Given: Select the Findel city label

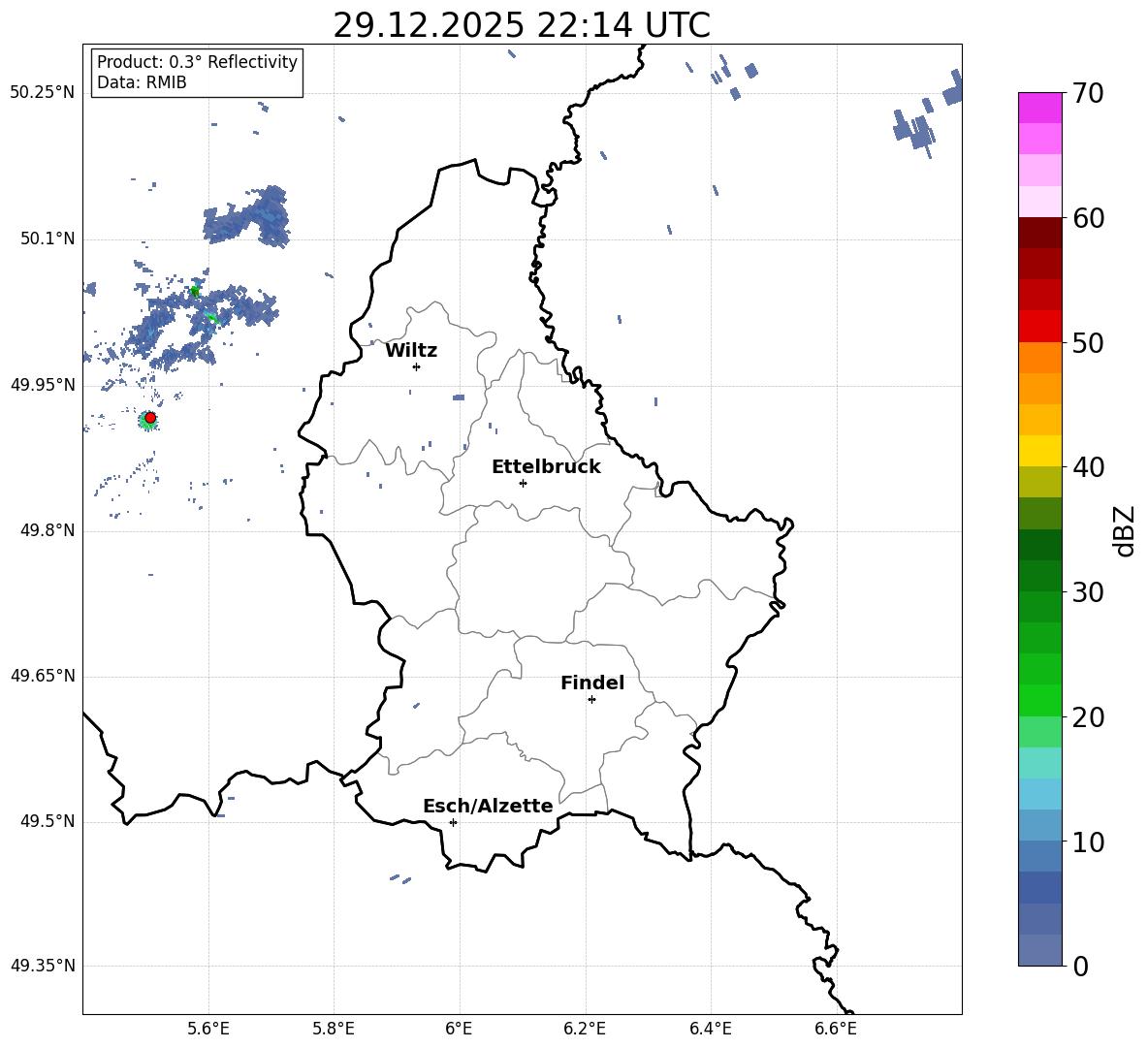Looking at the screenshot, I should pyautogui.click(x=592, y=683).
